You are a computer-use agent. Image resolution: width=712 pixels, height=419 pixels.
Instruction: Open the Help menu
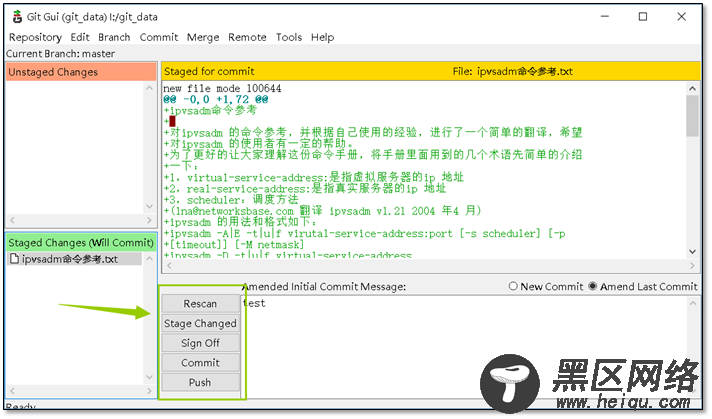(322, 37)
